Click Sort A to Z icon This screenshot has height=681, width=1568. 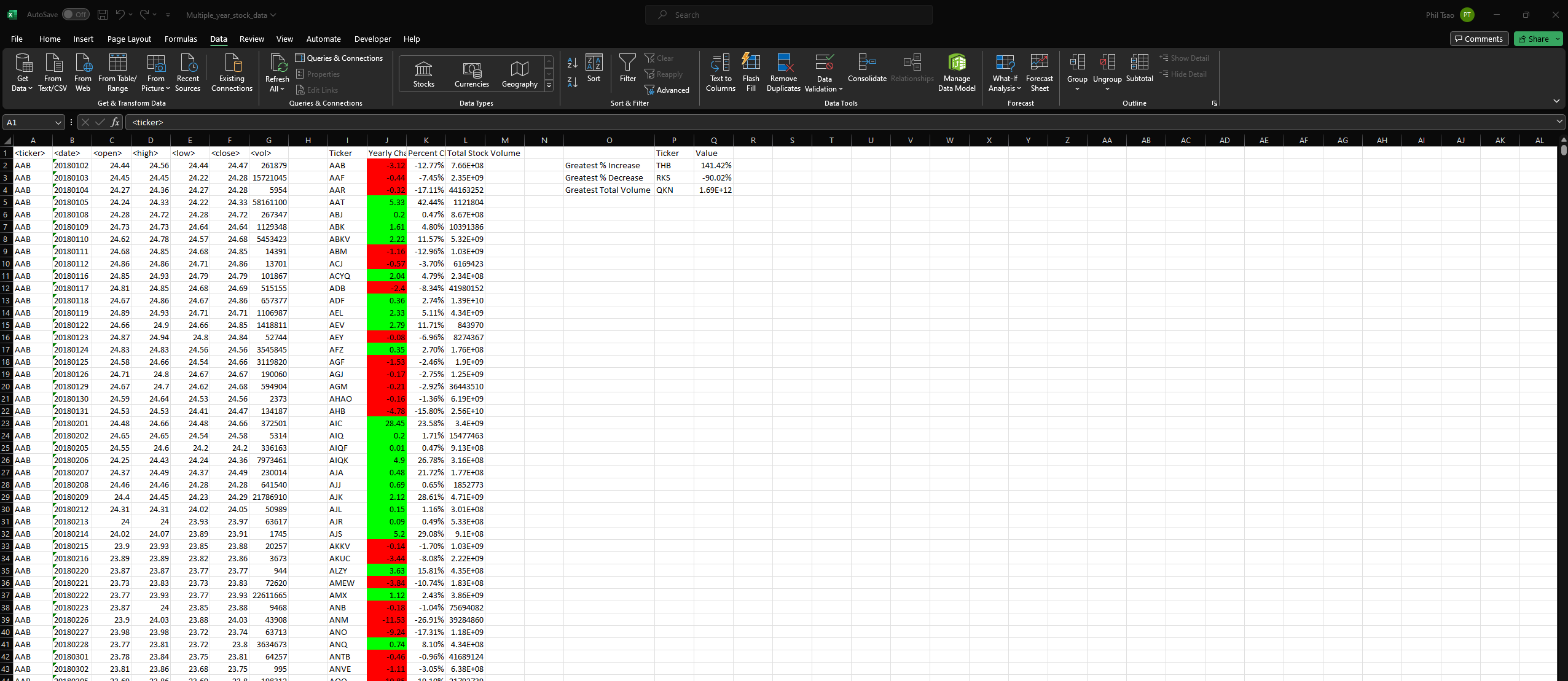[572, 63]
